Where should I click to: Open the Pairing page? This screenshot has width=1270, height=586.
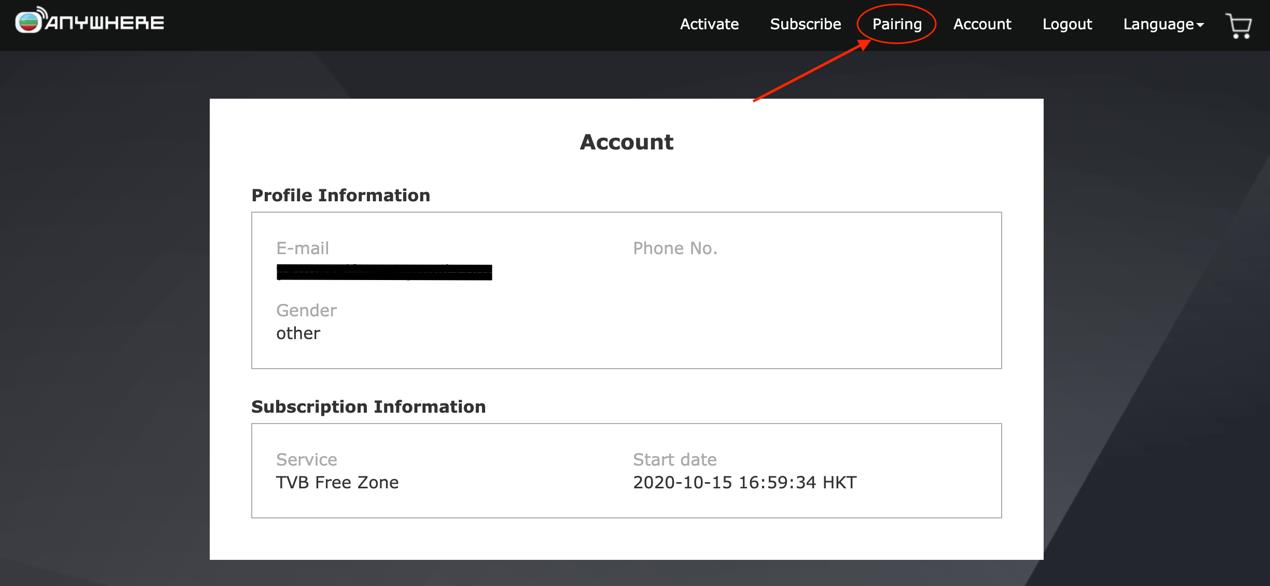[897, 24]
